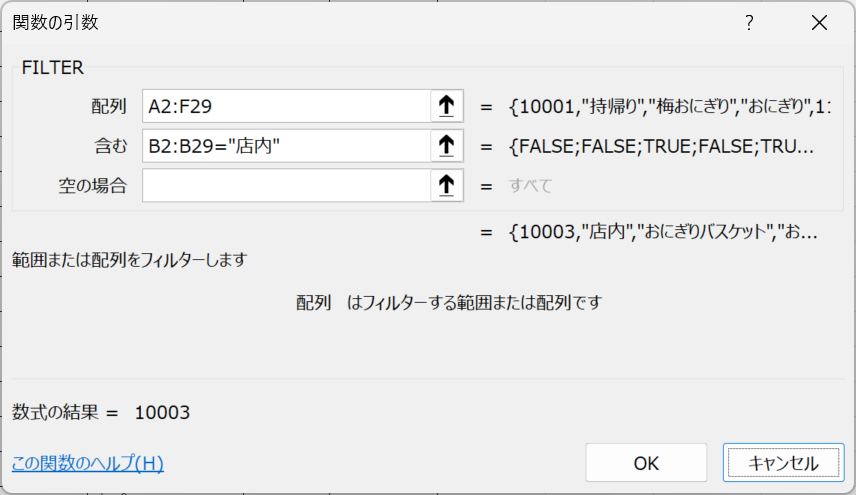This screenshot has width=856, height=495.
Task: Focus the empty 空の場合 input field
Action: [287, 186]
